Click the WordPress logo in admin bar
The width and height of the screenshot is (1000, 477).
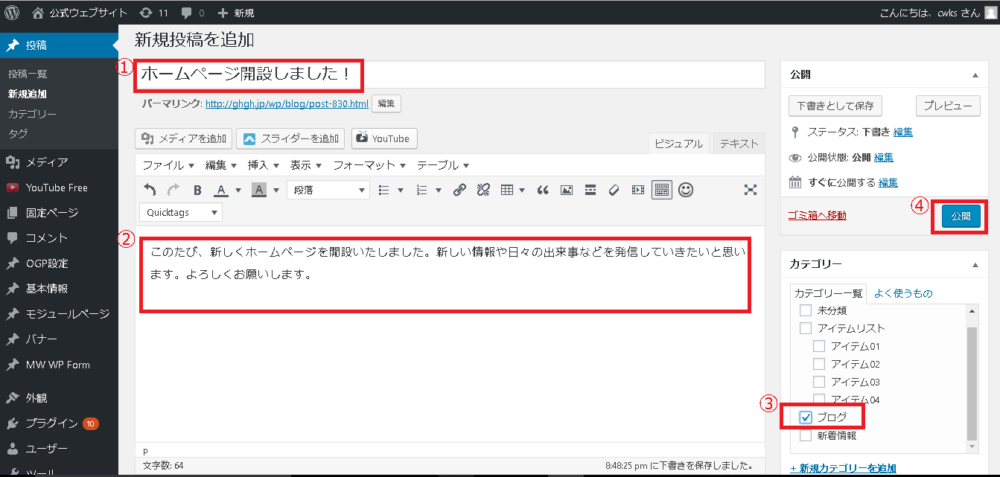12,12
